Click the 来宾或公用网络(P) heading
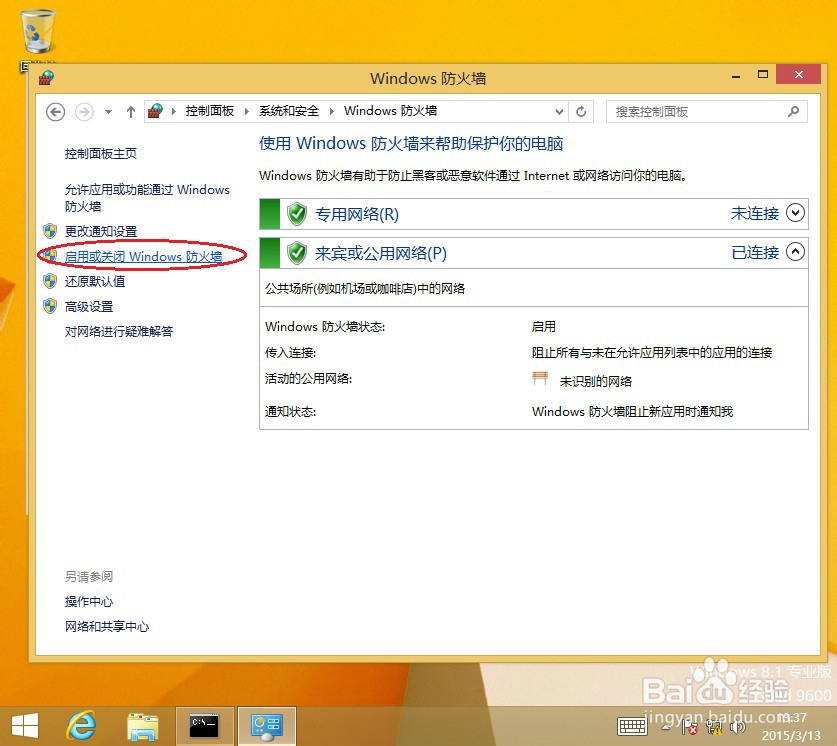This screenshot has width=837, height=746. [x=381, y=253]
